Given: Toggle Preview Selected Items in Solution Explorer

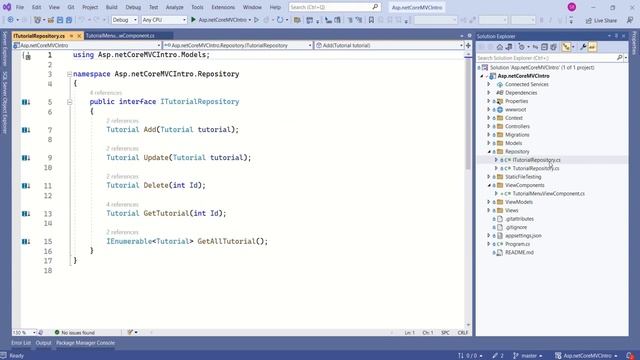Looking at the screenshot, I should (x=592, y=47).
